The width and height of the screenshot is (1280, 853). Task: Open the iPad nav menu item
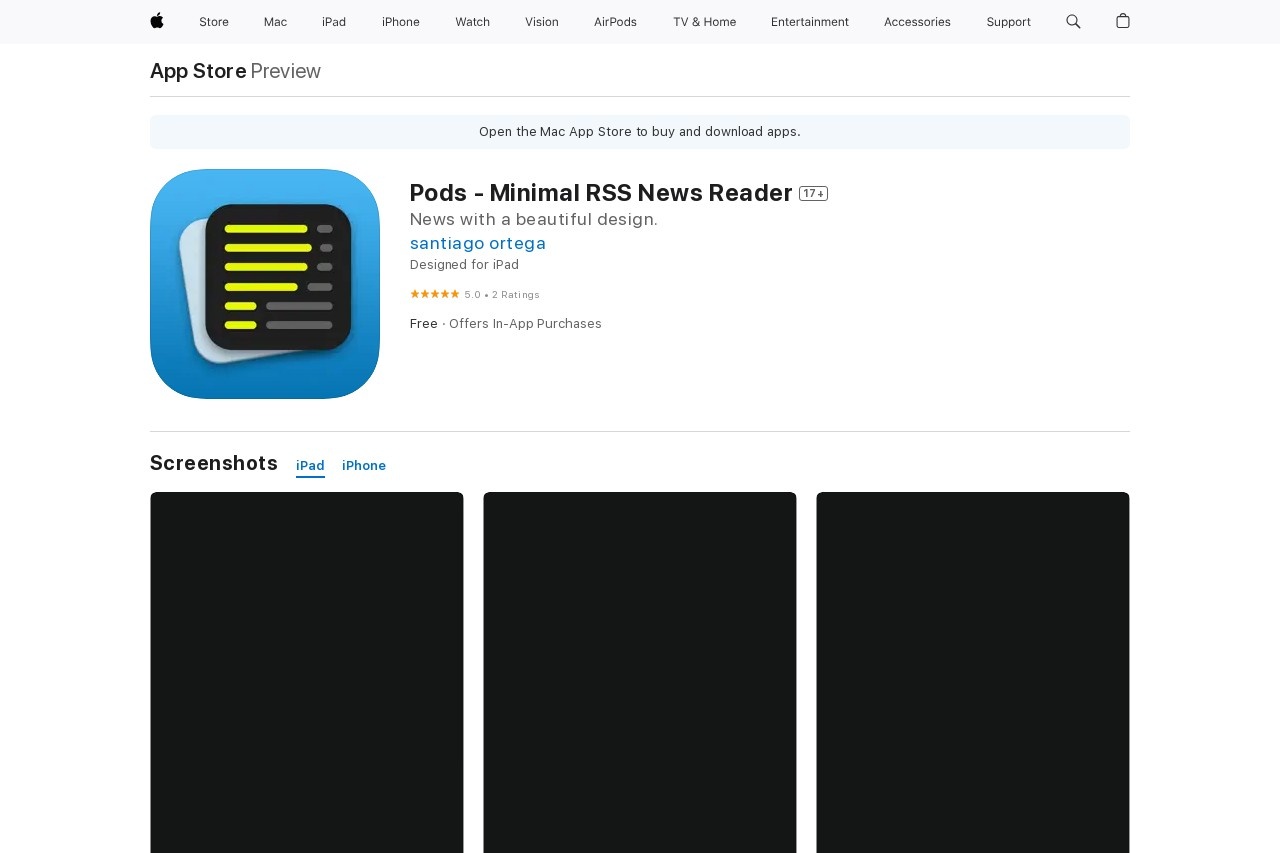click(x=334, y=22)
